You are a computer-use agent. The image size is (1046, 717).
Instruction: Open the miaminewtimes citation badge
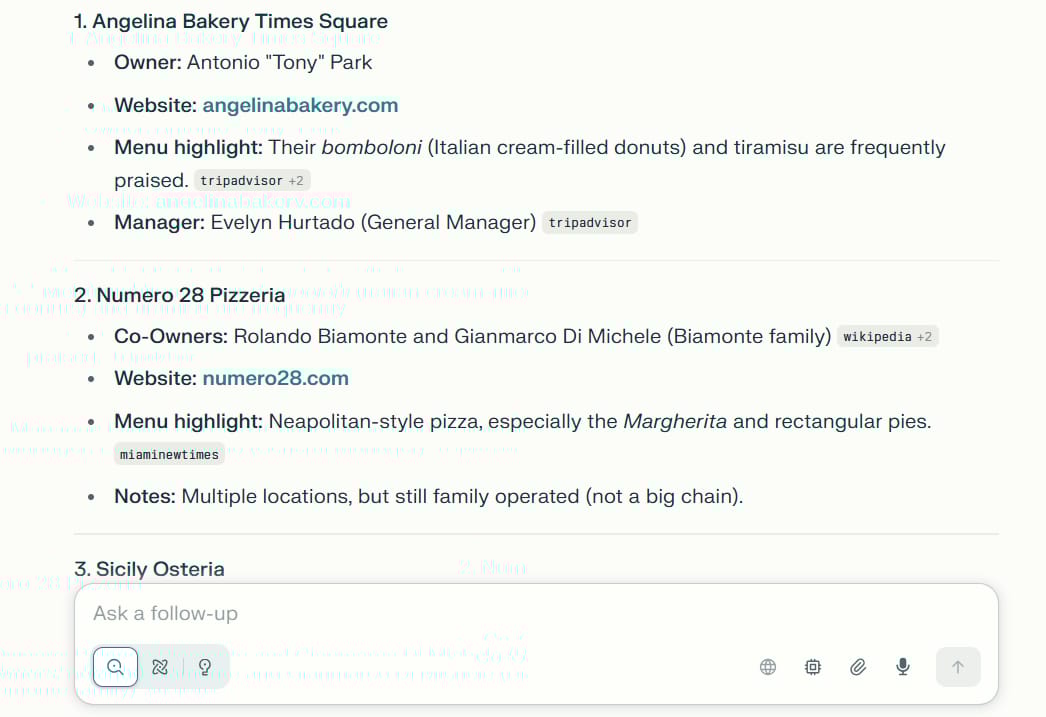click(169, 455)
